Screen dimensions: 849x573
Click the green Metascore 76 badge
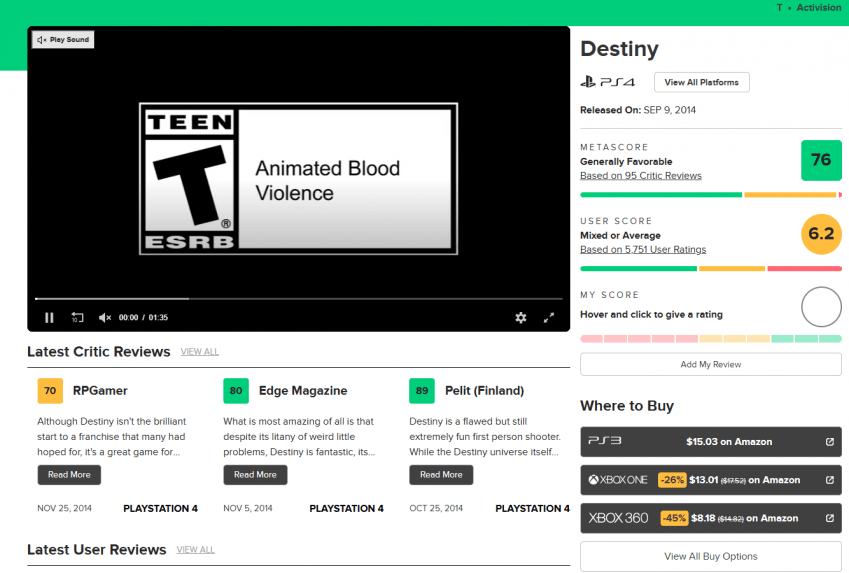tap(821, 160)
